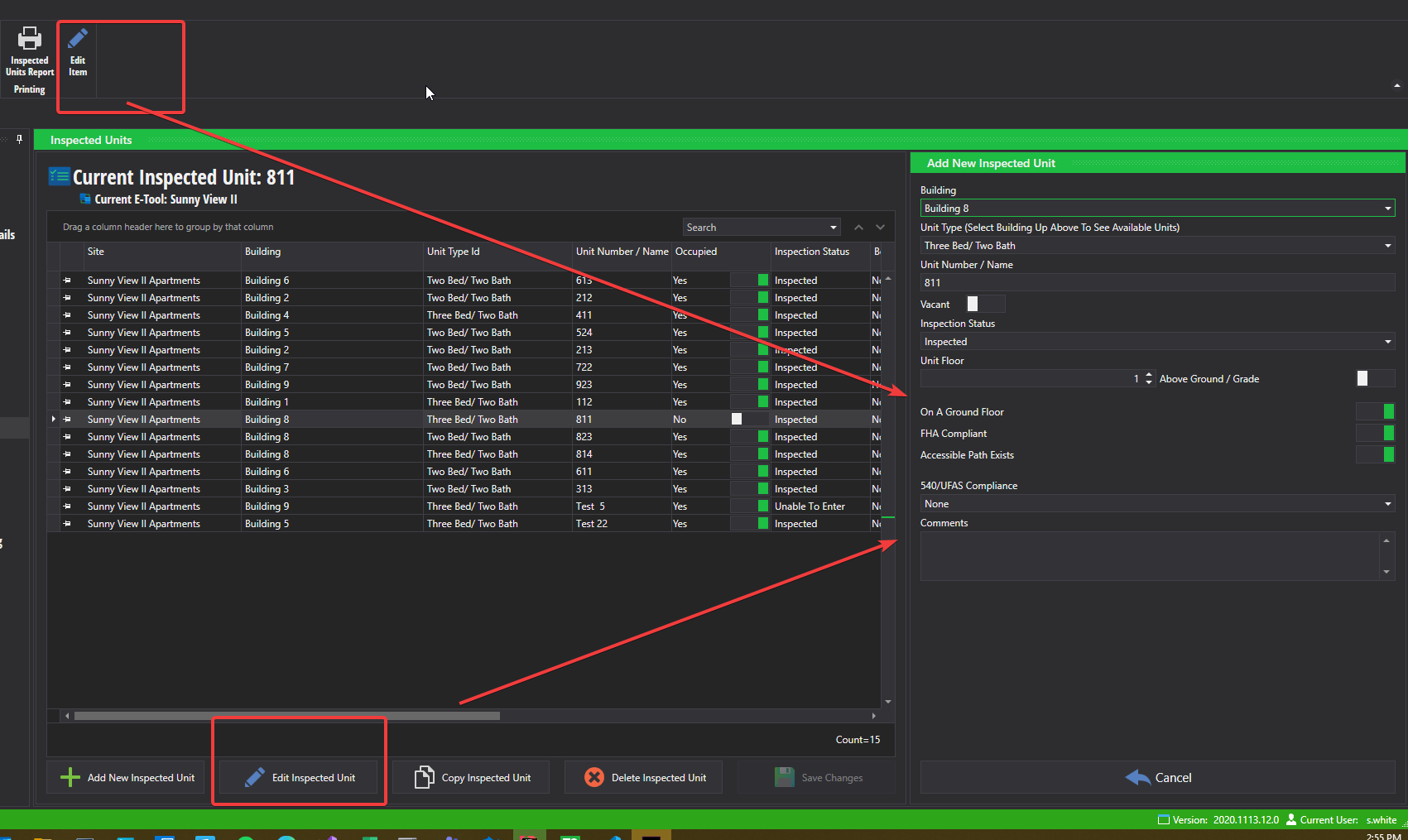This screenshot has height=840, width=1408.
Task: Click into the Comments text box
Action: point(1149,556)
